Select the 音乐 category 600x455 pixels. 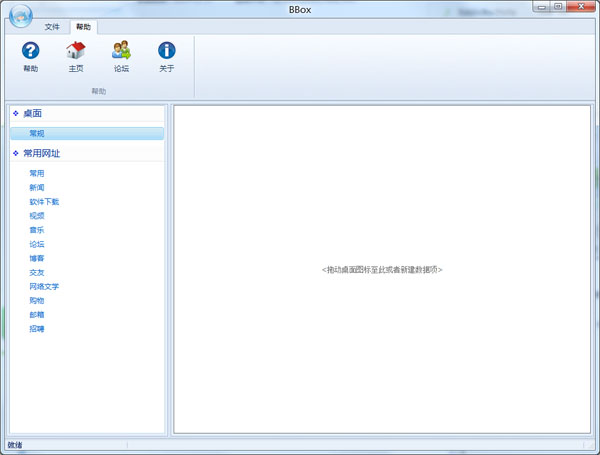(37, 230)
